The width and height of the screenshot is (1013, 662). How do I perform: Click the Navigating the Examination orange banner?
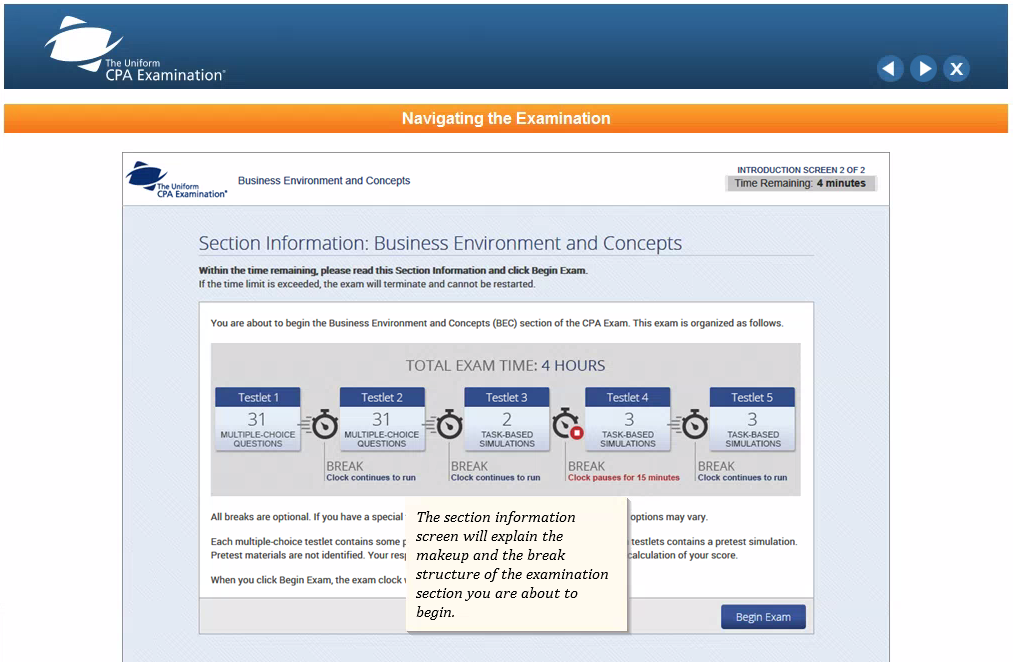[506, 118]
